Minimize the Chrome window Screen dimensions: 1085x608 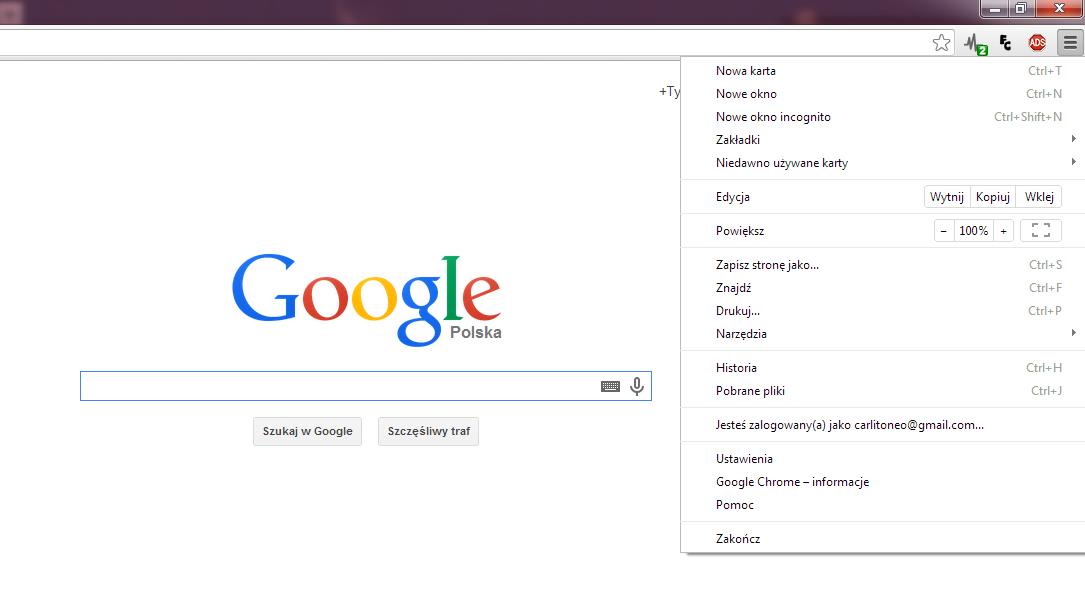click(994, 8)
